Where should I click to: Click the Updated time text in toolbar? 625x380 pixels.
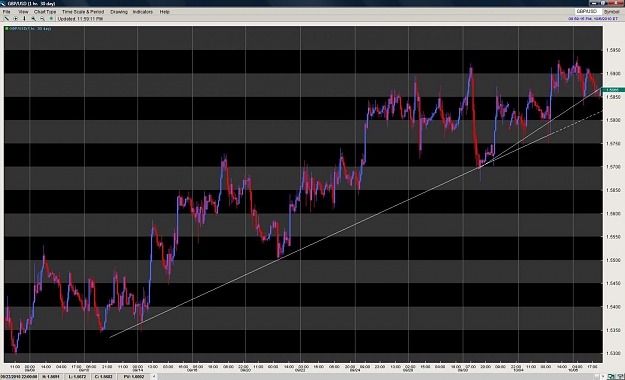pyautogui.click(x=80, y=19)
